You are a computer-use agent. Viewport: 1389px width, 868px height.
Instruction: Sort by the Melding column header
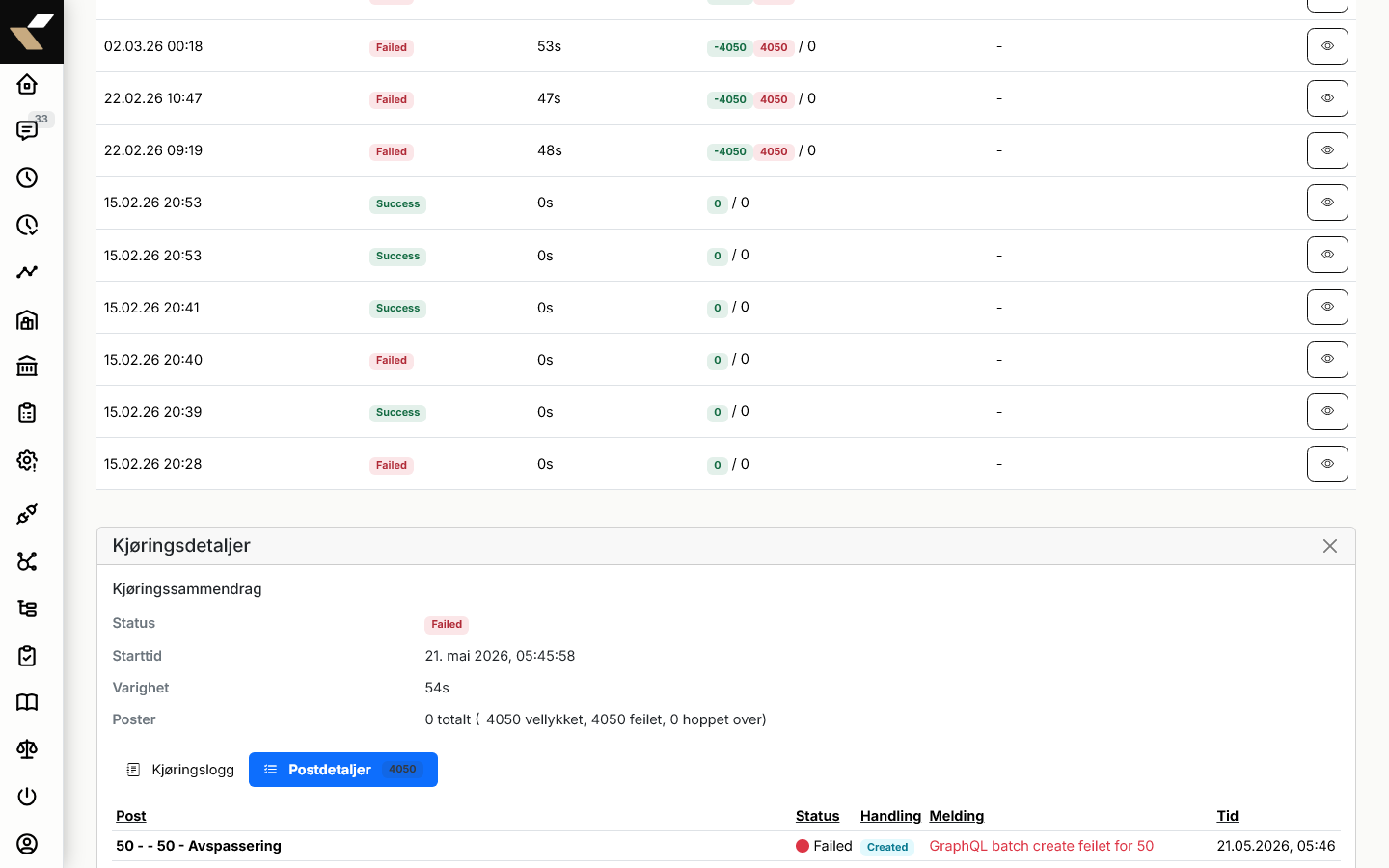pos(957,816)
